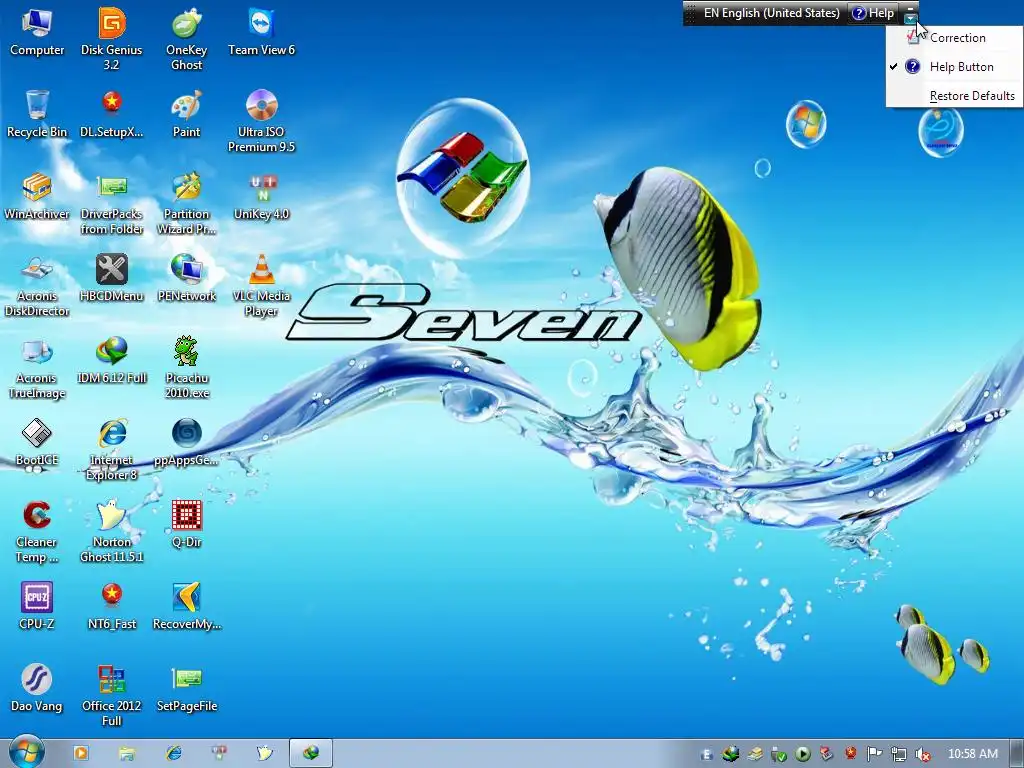
Task: Select the Partition Wizard desktop icon
Action: coord(186,204)
